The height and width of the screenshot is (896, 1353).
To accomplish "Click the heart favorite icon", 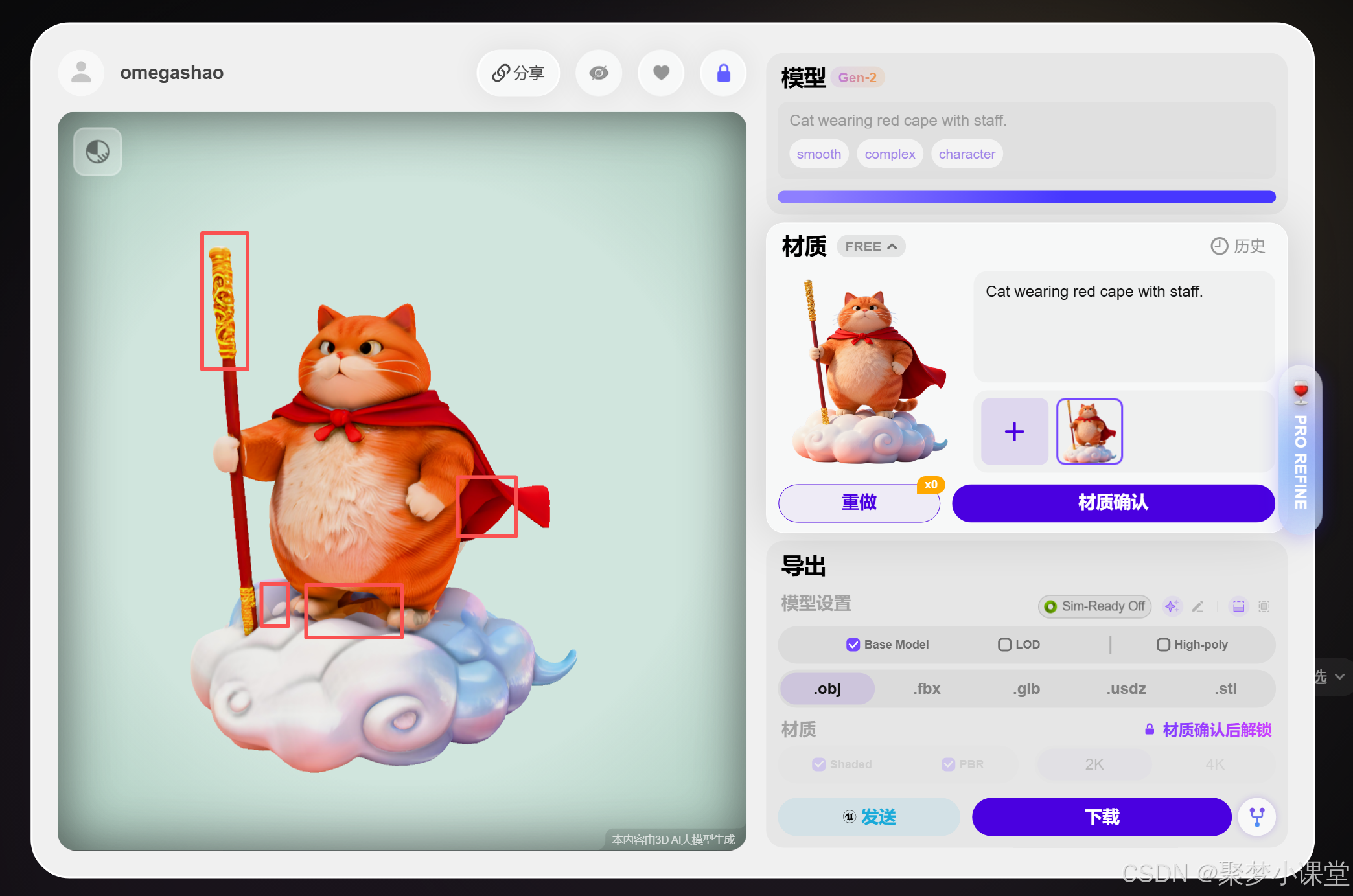I will [x=661, y=73].
